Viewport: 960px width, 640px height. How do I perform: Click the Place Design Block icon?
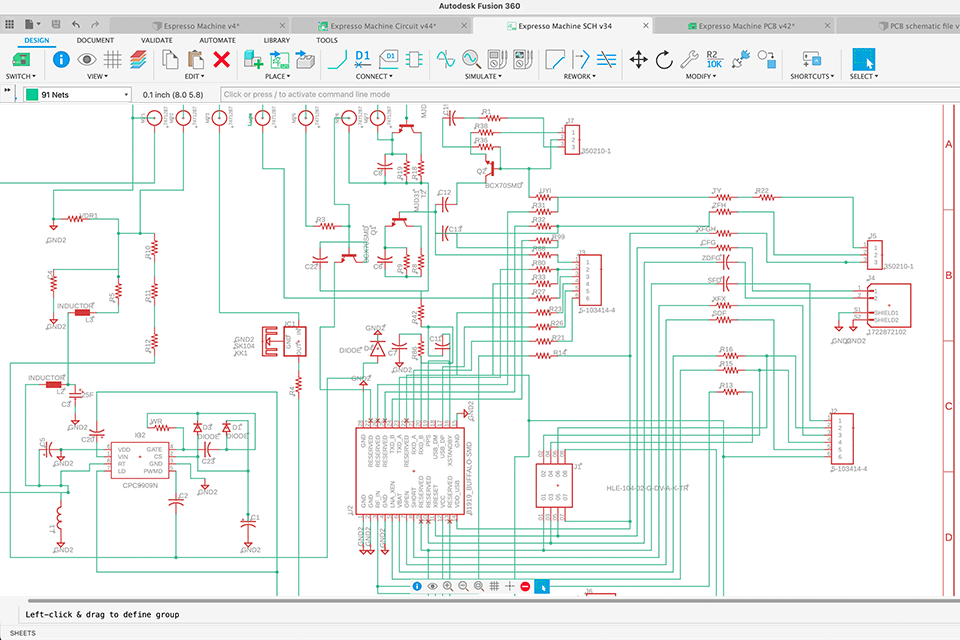279,59
